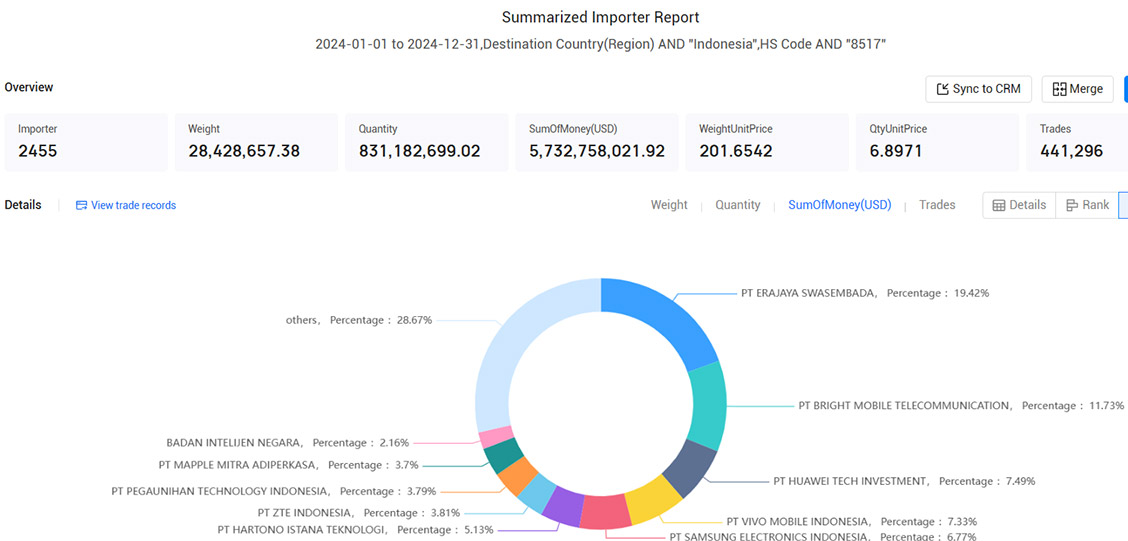Click the BADAN INTELIJEN NEGARA 2.16% label

[x=288, y=442]
